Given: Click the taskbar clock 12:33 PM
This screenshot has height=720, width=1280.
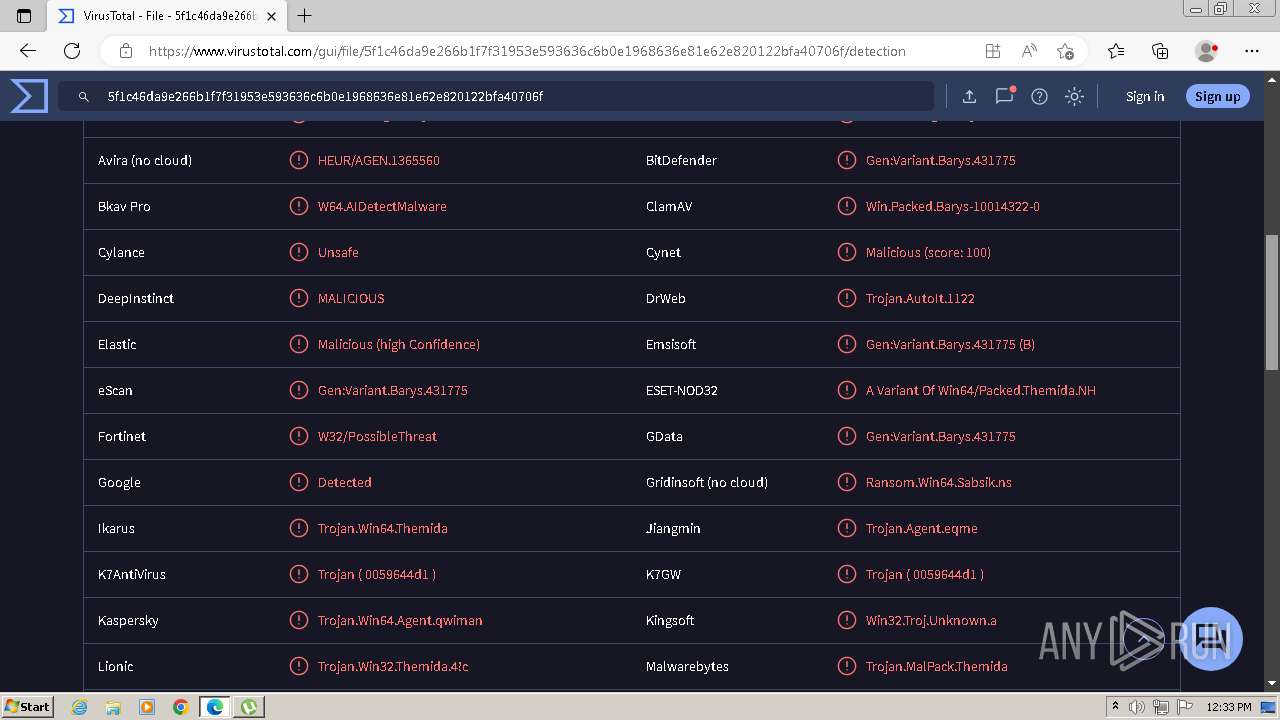Looking at the screenshot, I should coord(1229,707).
